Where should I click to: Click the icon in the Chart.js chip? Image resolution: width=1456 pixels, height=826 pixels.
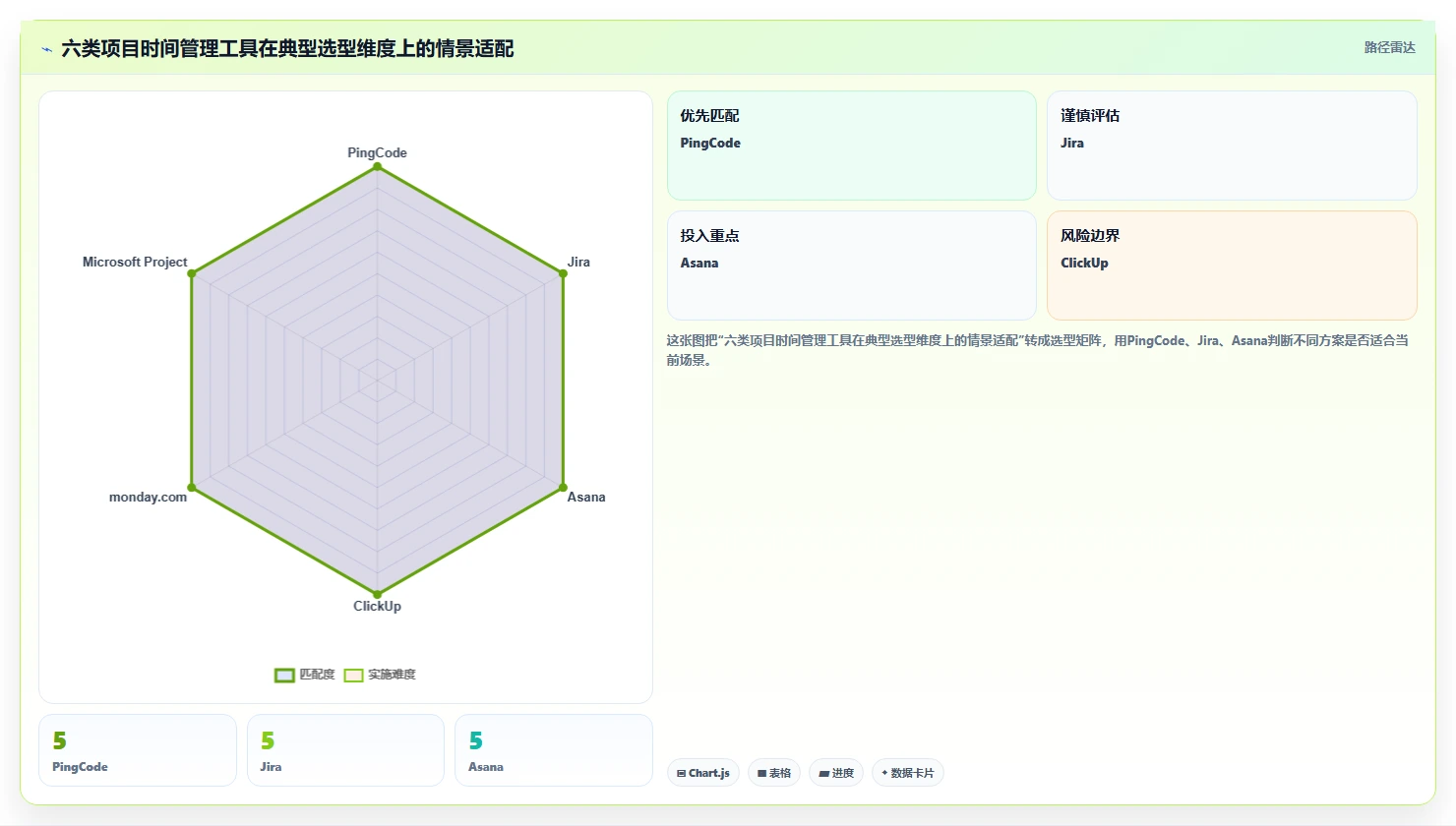coord(682,774)
